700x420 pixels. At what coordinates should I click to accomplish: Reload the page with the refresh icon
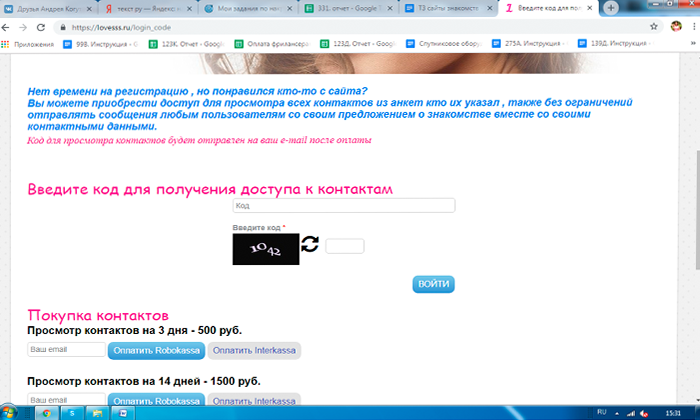click(x=41, y=28)
